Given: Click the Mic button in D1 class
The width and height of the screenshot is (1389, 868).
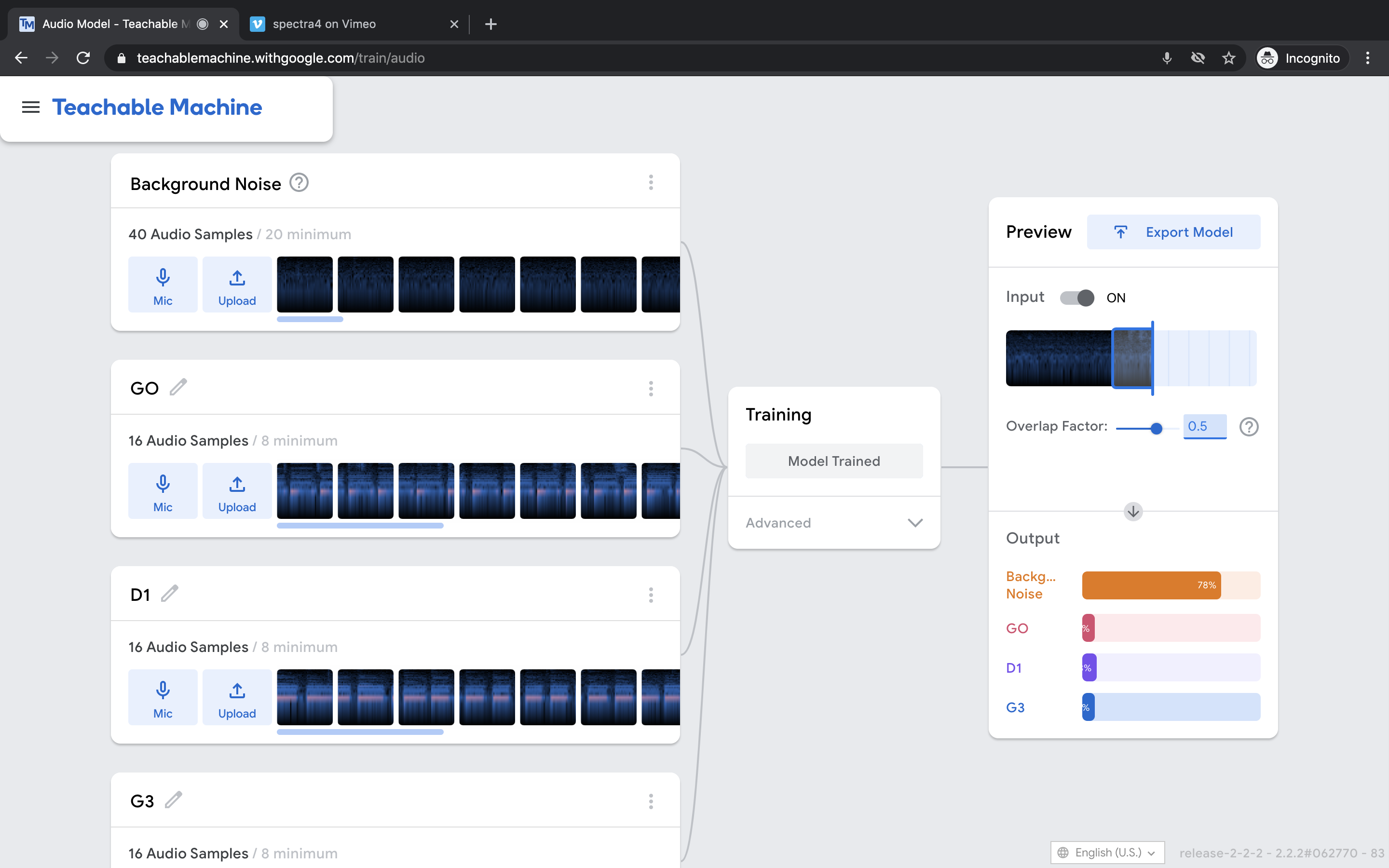Looking at the screenshot, I should click(163, 697).
